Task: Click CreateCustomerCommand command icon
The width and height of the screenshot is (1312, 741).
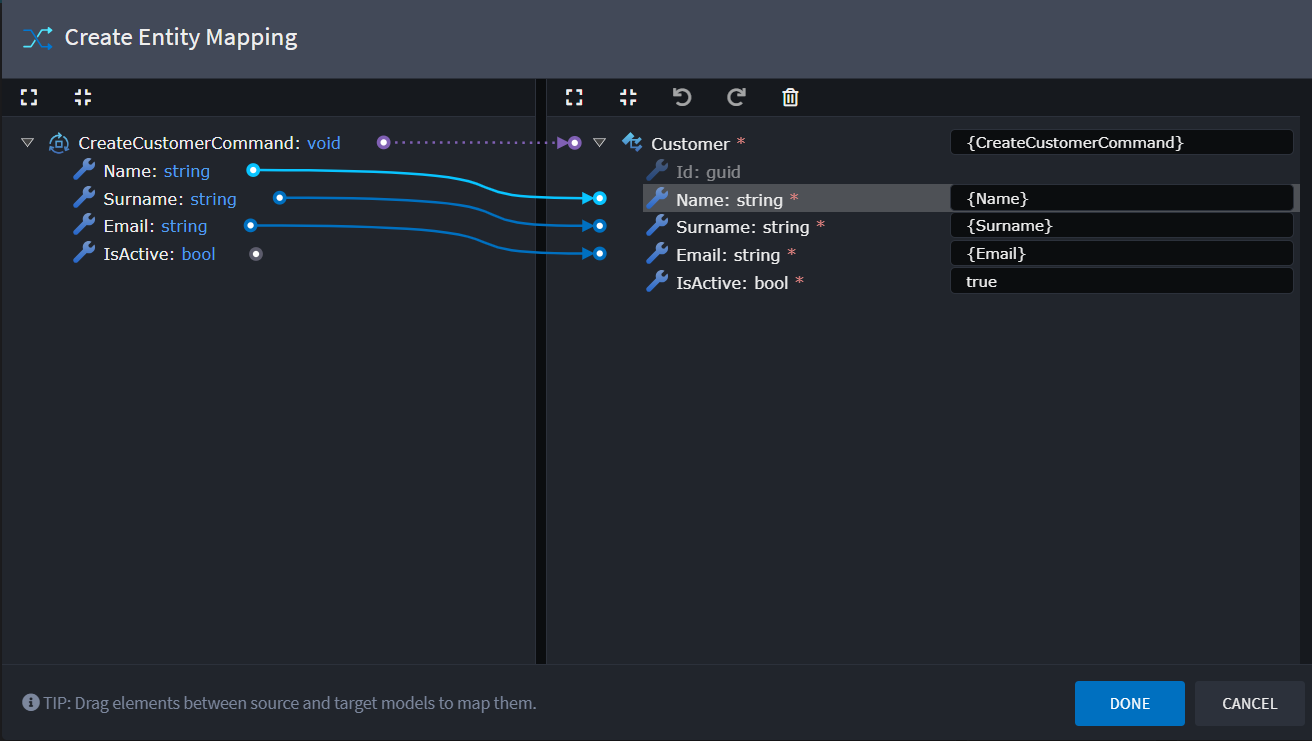Action: (x=58, y=143)
